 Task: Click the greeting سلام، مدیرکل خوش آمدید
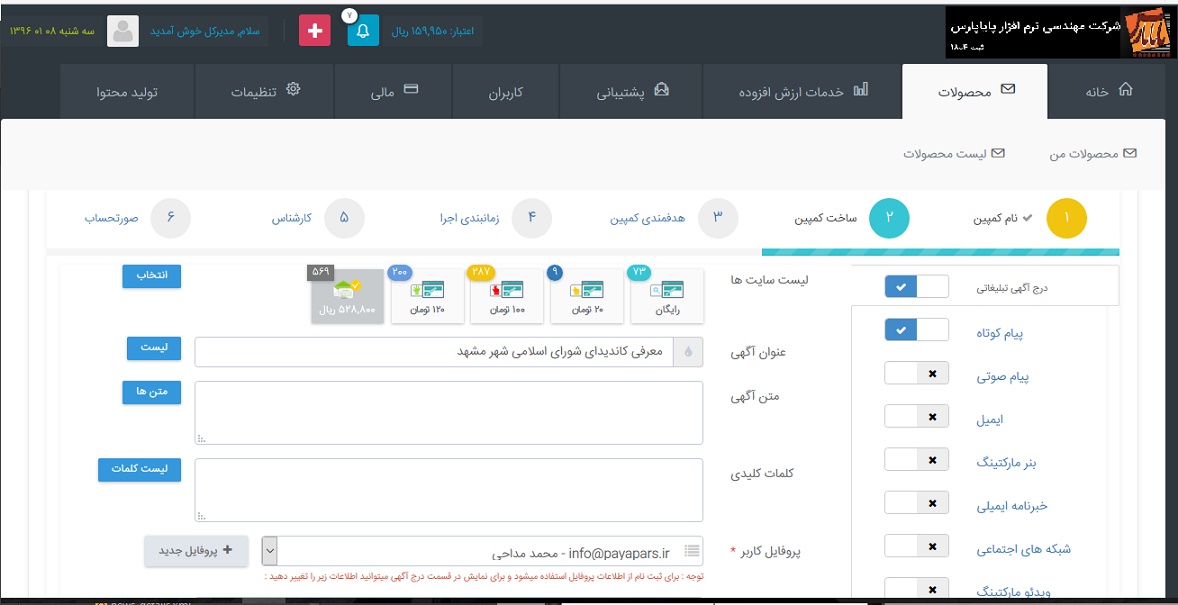click(x=204, y=32)
